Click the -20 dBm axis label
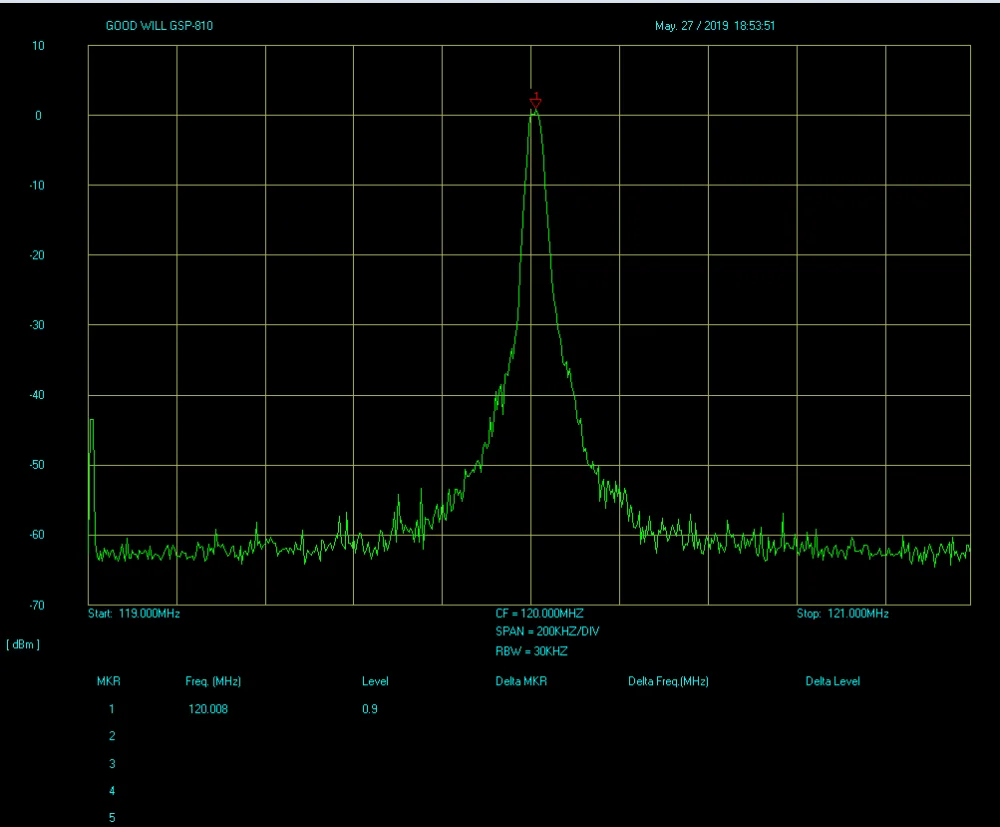Image resolution: width=1000 pixels, height=827 pixels. (x=37, y=255)
